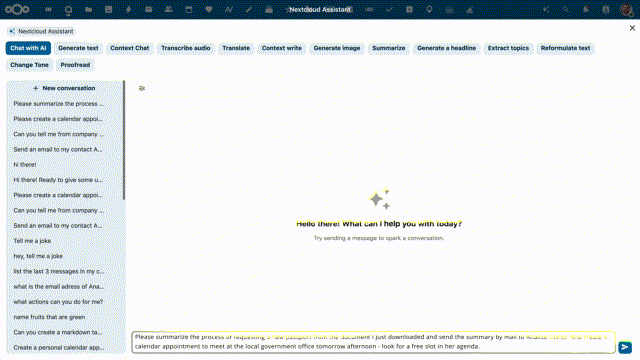This screenshot has width=640, height=360.
Task: Open the Nextcloud logo home link
Action: tap(17, 9)
